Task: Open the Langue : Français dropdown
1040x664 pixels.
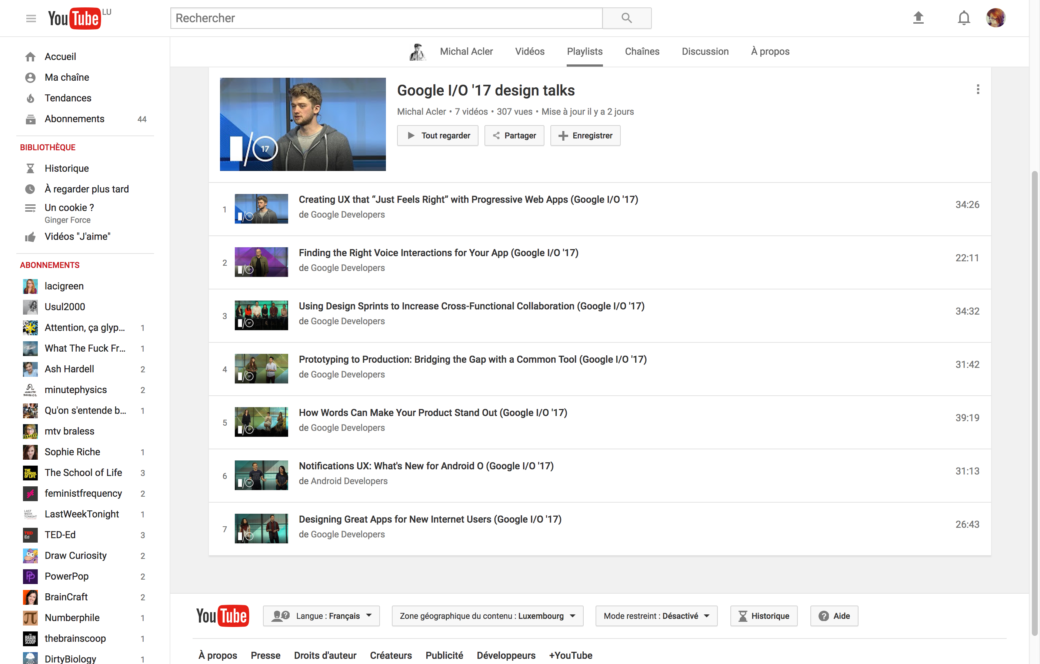Action: [x=321, y=616]
